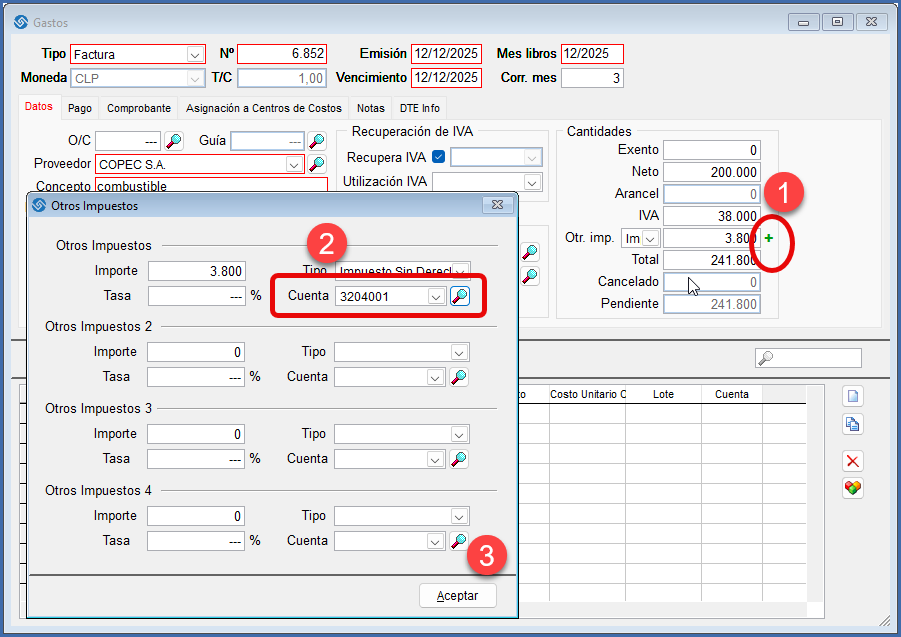901x637 pixels.
Task: Switch to the Datos tab
Action: click(x=38, y=107)
